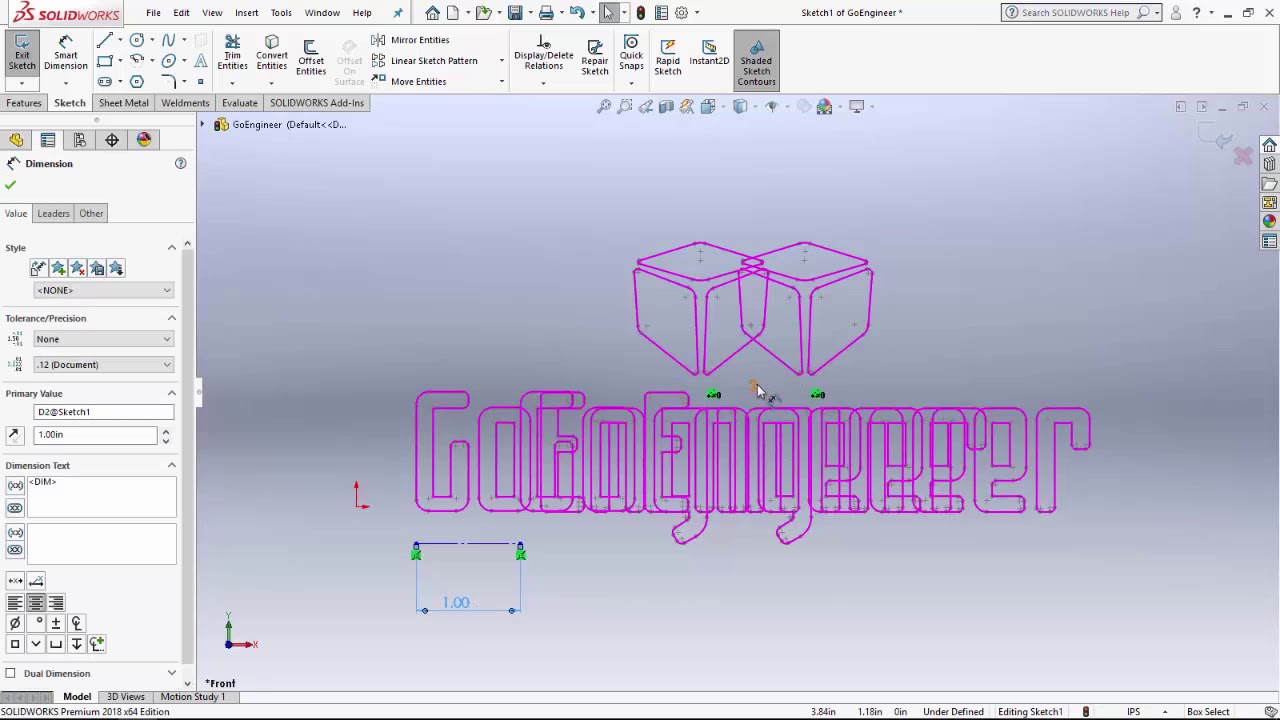The width and height of the screenshot is (1280, 720).
Task: Select the Straight Slot tool
Action: pos(104,82)
